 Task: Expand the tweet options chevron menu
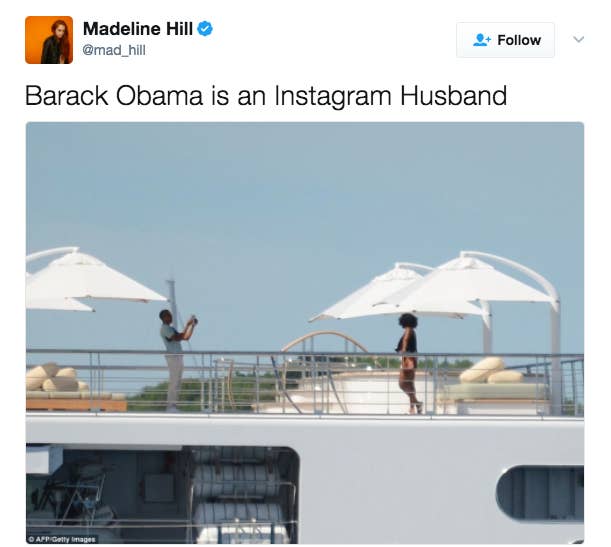(579, 39)
